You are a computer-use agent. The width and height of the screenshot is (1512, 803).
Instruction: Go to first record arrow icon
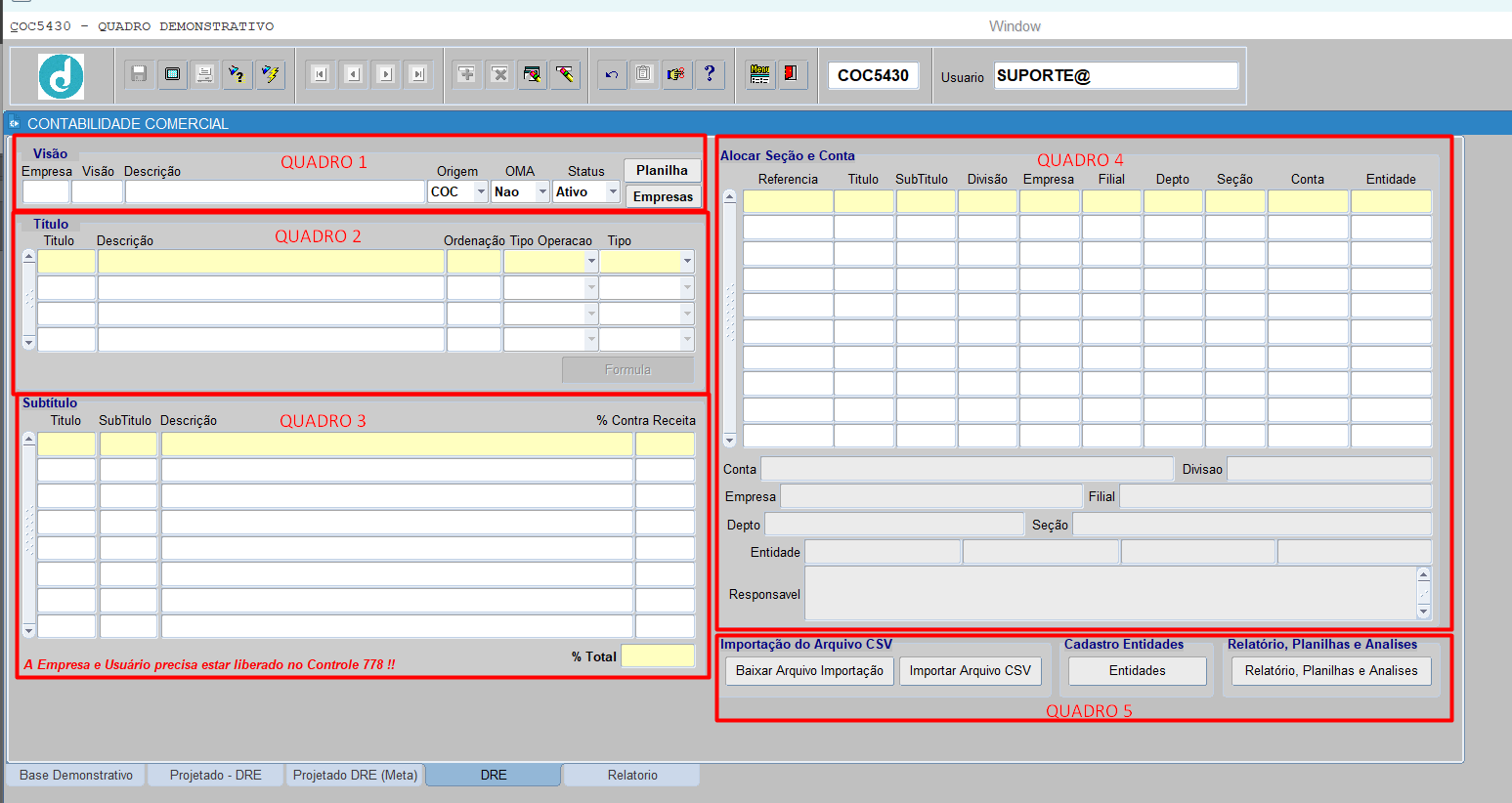tap(320, 74)
